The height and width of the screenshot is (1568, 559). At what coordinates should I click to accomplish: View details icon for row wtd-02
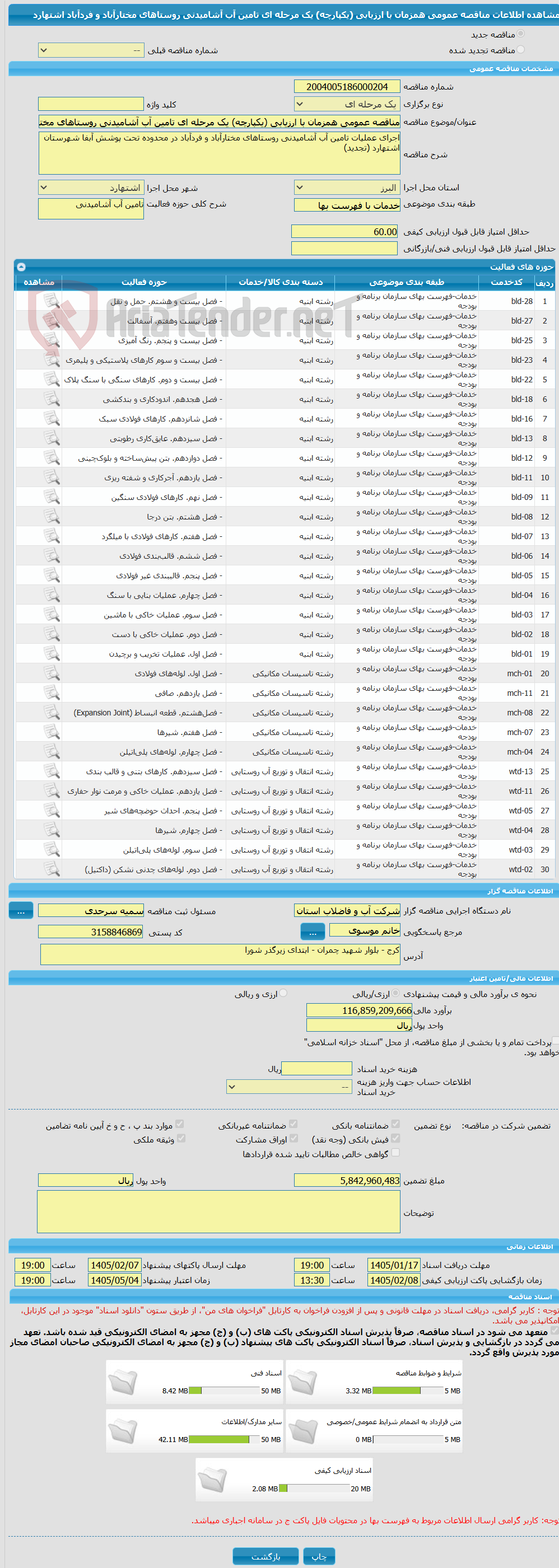click(x=51, y=869)
